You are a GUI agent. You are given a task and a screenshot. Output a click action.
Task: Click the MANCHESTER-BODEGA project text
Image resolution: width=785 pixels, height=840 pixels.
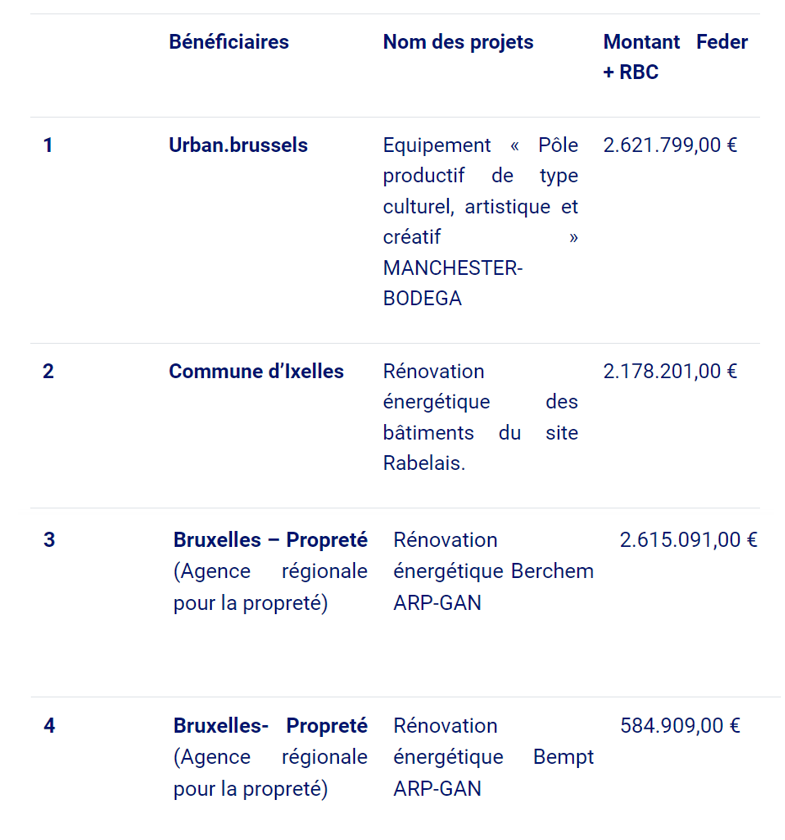point(452,284)
